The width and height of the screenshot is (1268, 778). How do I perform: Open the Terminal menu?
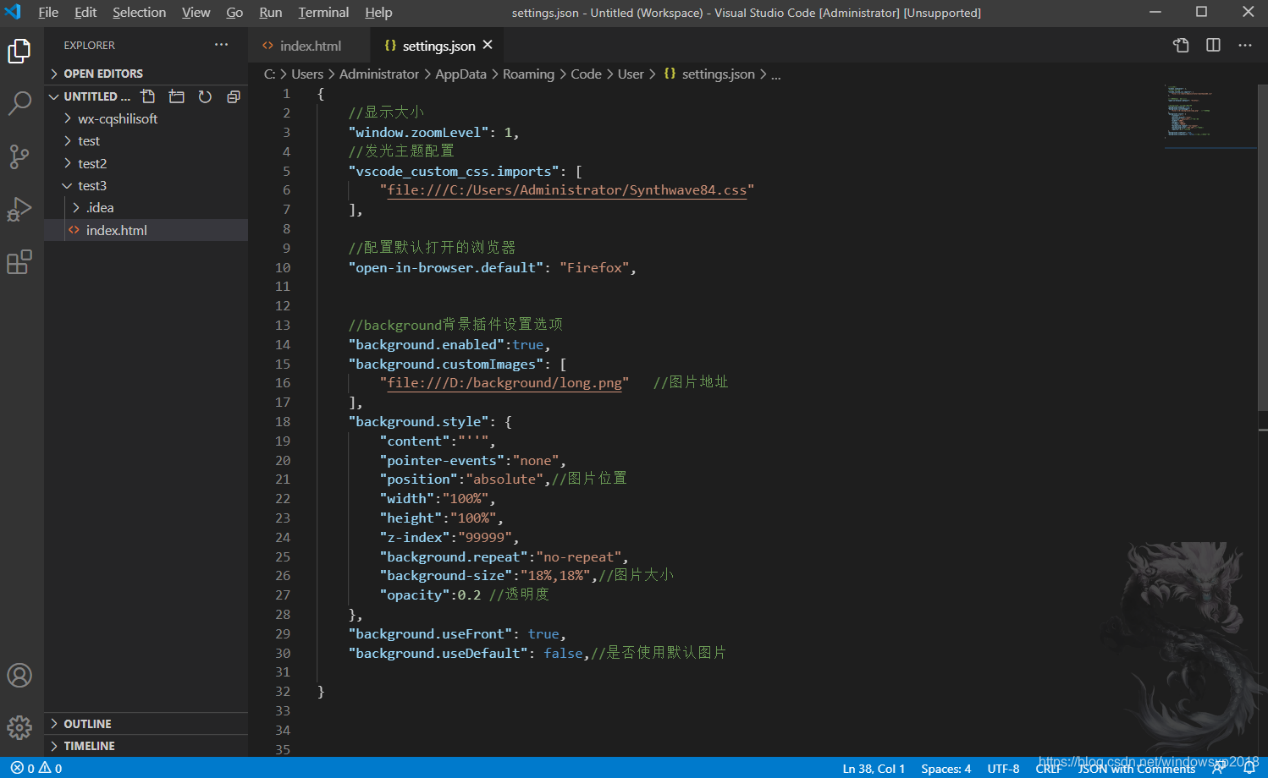[x=323, y=13]
